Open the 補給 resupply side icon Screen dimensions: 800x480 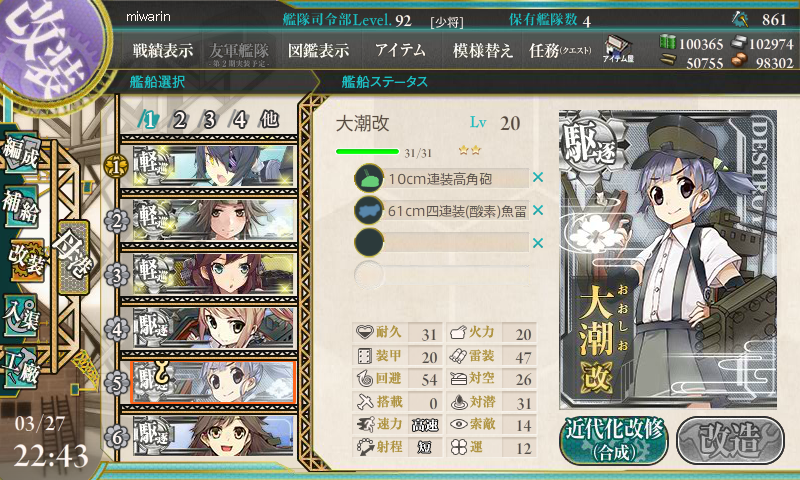(x=20, y=206)
